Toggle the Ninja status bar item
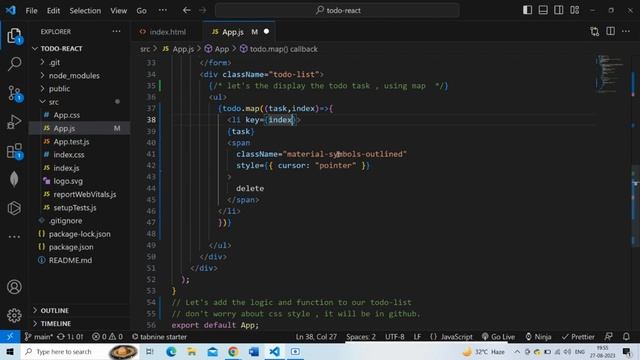 pos(538,337)
